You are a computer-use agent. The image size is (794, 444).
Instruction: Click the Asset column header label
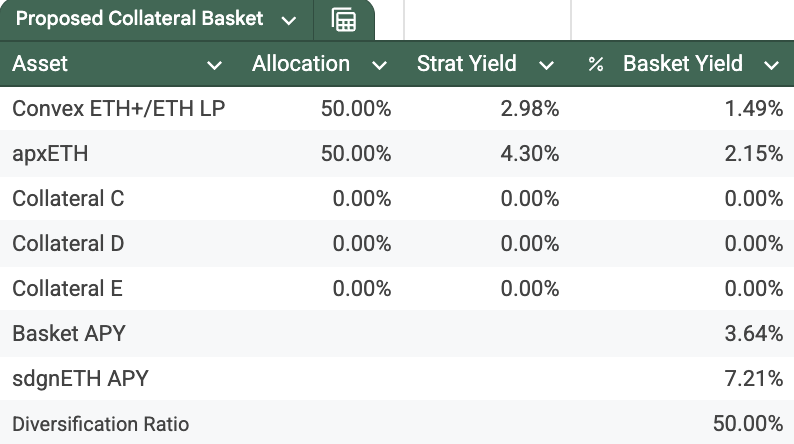(x=40, y=65)
